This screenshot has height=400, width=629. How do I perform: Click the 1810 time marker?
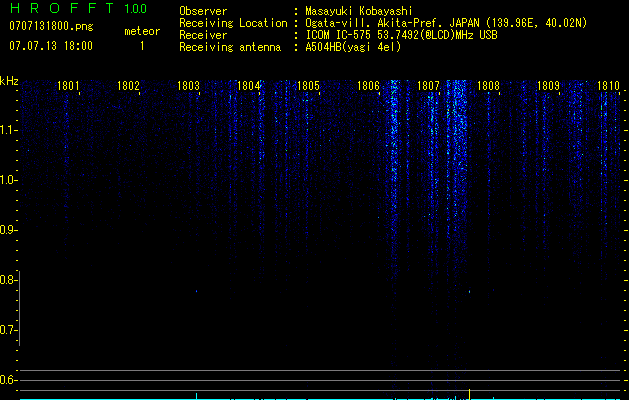click(608, 85)
